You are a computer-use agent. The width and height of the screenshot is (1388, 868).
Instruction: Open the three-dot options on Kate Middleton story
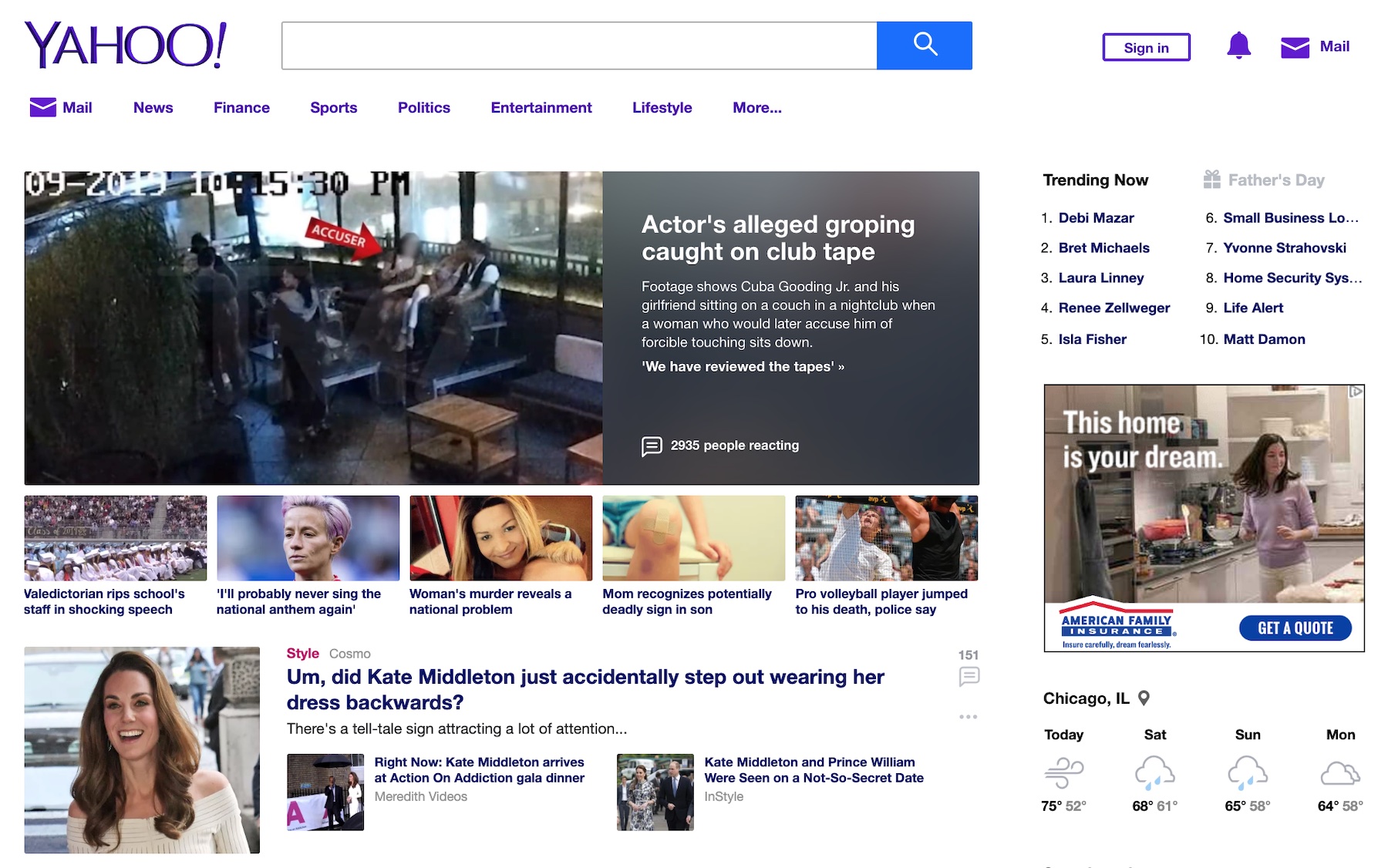pos(969,717)
